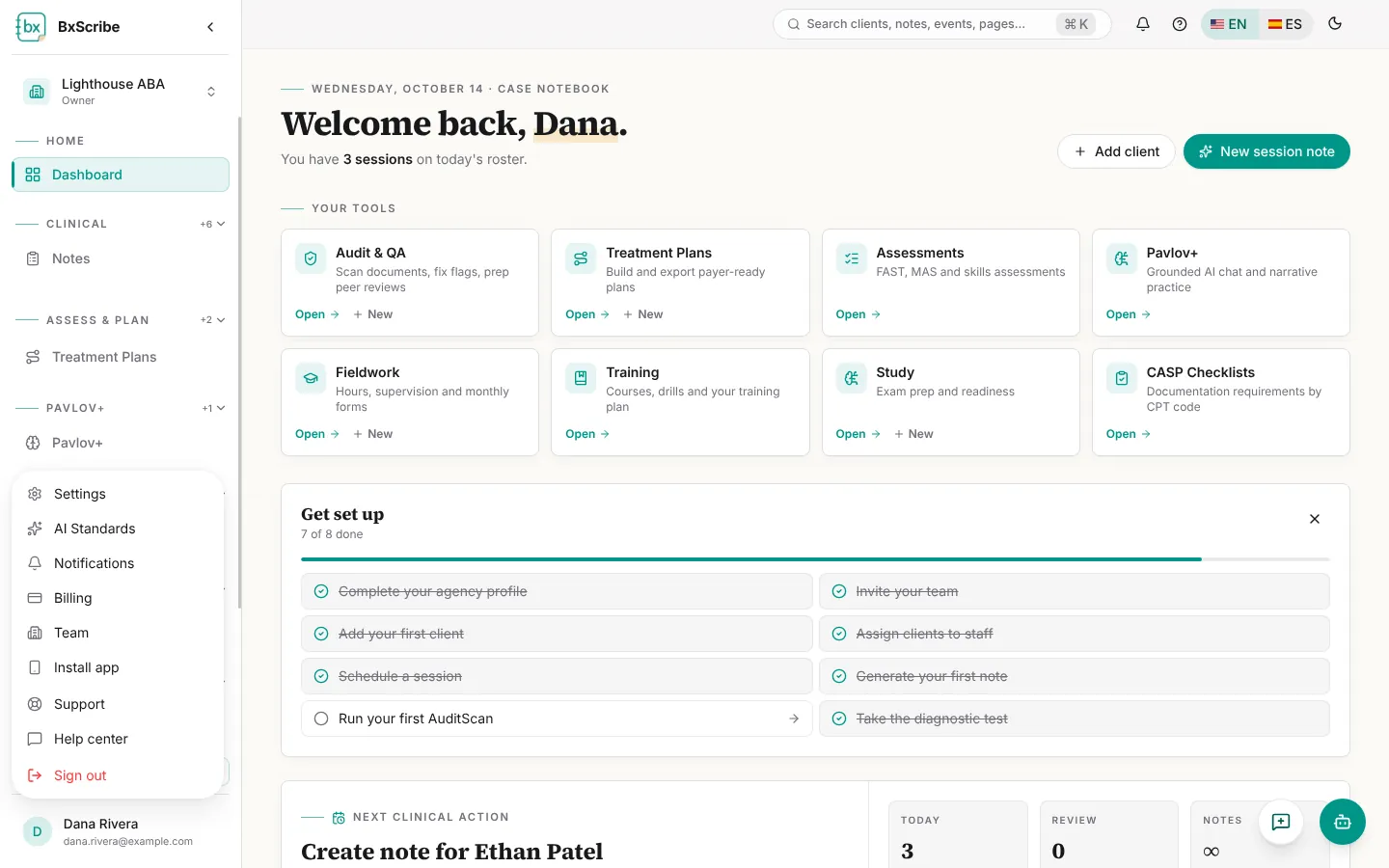
Task: Click the Pavlov+ card icon
Action: pyautogui.click(x=1122, y=258)
